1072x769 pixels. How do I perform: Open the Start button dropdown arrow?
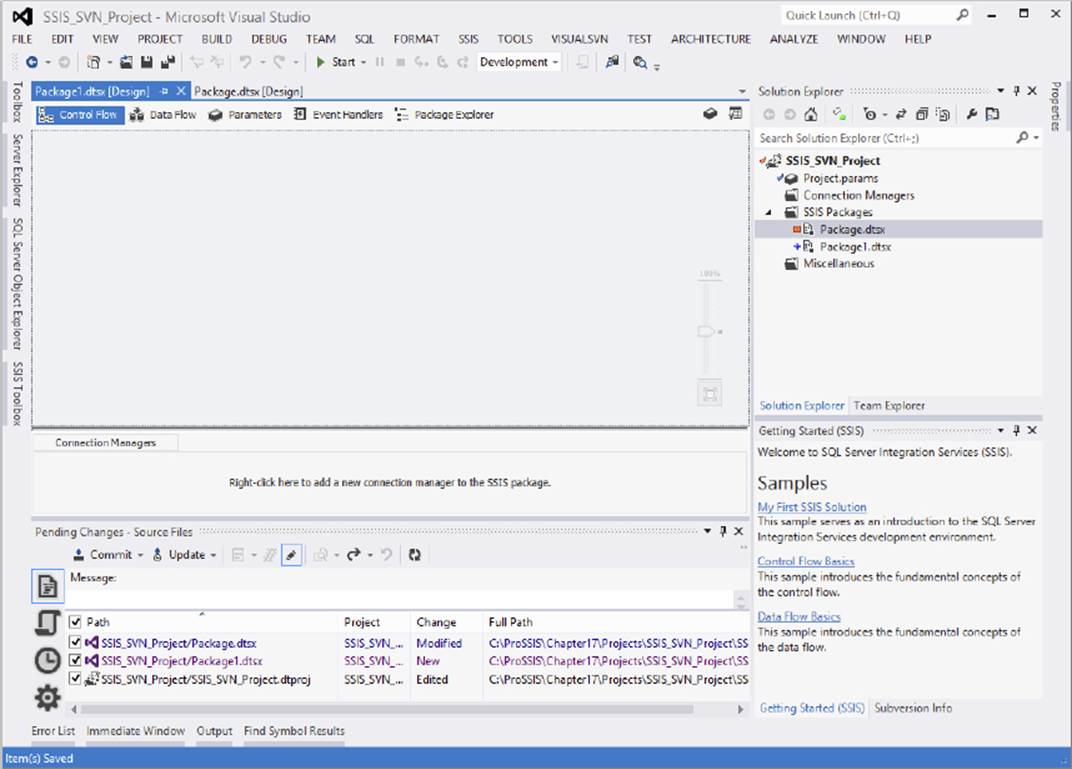pyautogui.click(x=363, y=62)
